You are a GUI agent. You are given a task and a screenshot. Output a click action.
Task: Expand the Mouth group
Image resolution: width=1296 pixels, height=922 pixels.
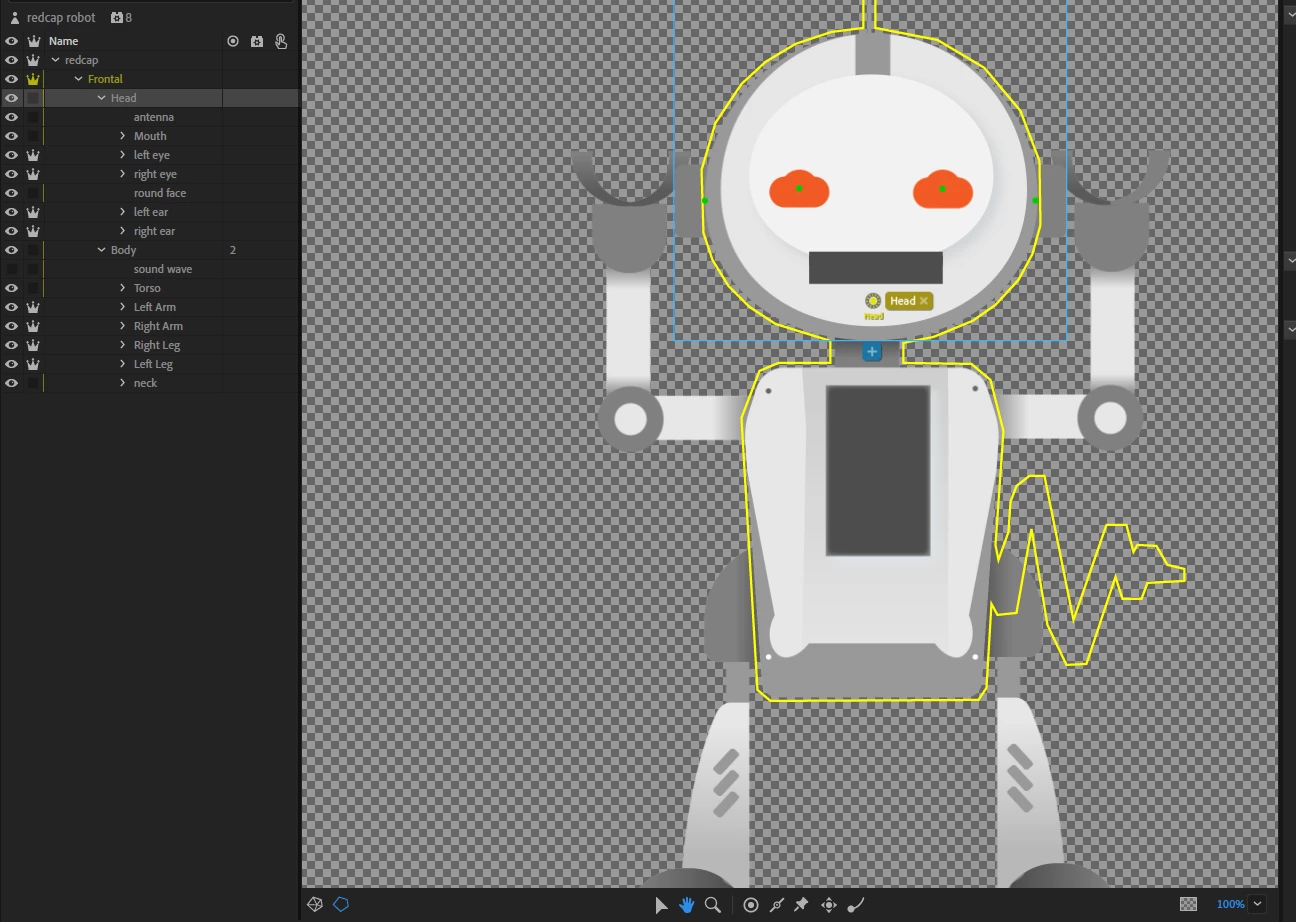coord(123,136)
